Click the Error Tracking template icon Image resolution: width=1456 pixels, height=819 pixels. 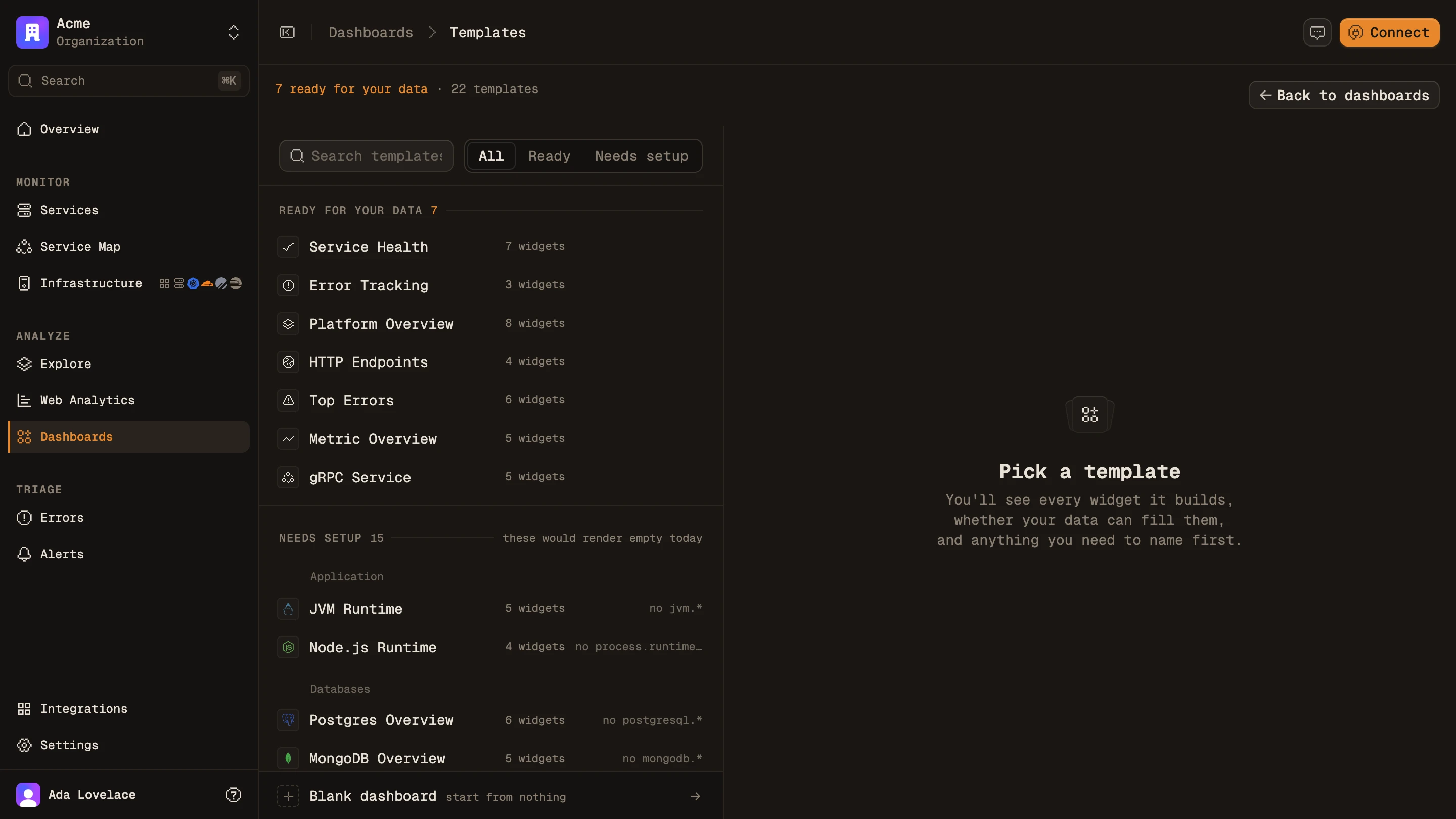(288, 286)
